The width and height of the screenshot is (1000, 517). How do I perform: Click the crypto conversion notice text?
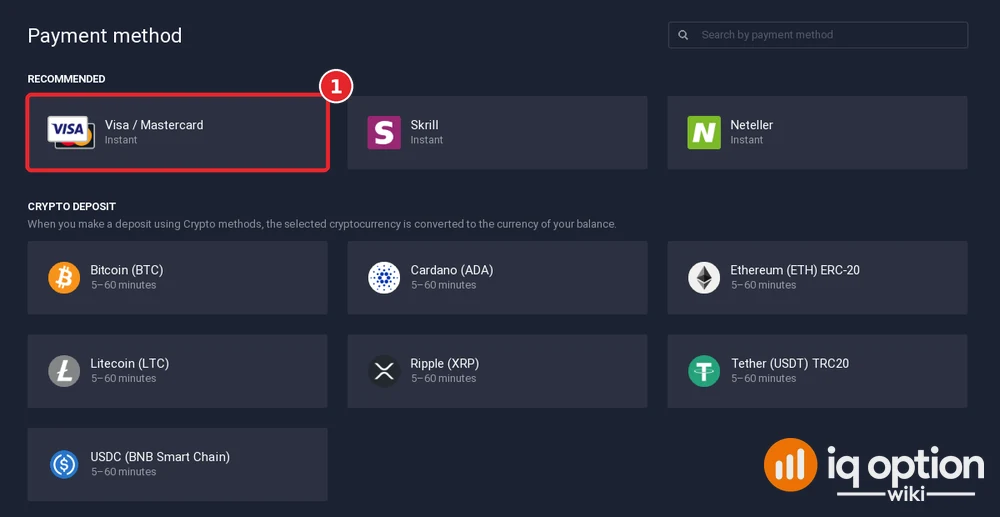point(322,224)
